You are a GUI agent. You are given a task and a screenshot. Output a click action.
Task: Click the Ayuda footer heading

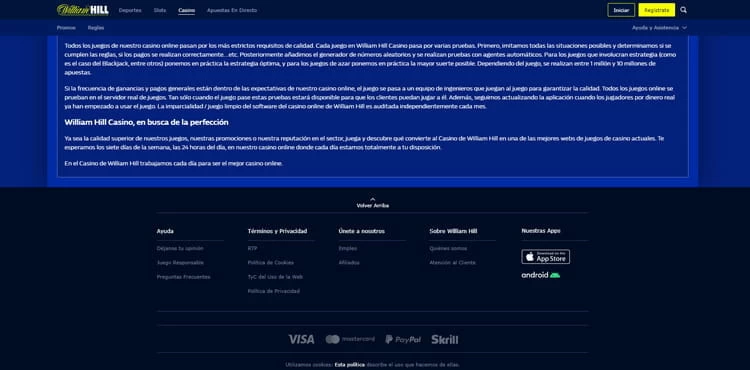tap(165, 231)
